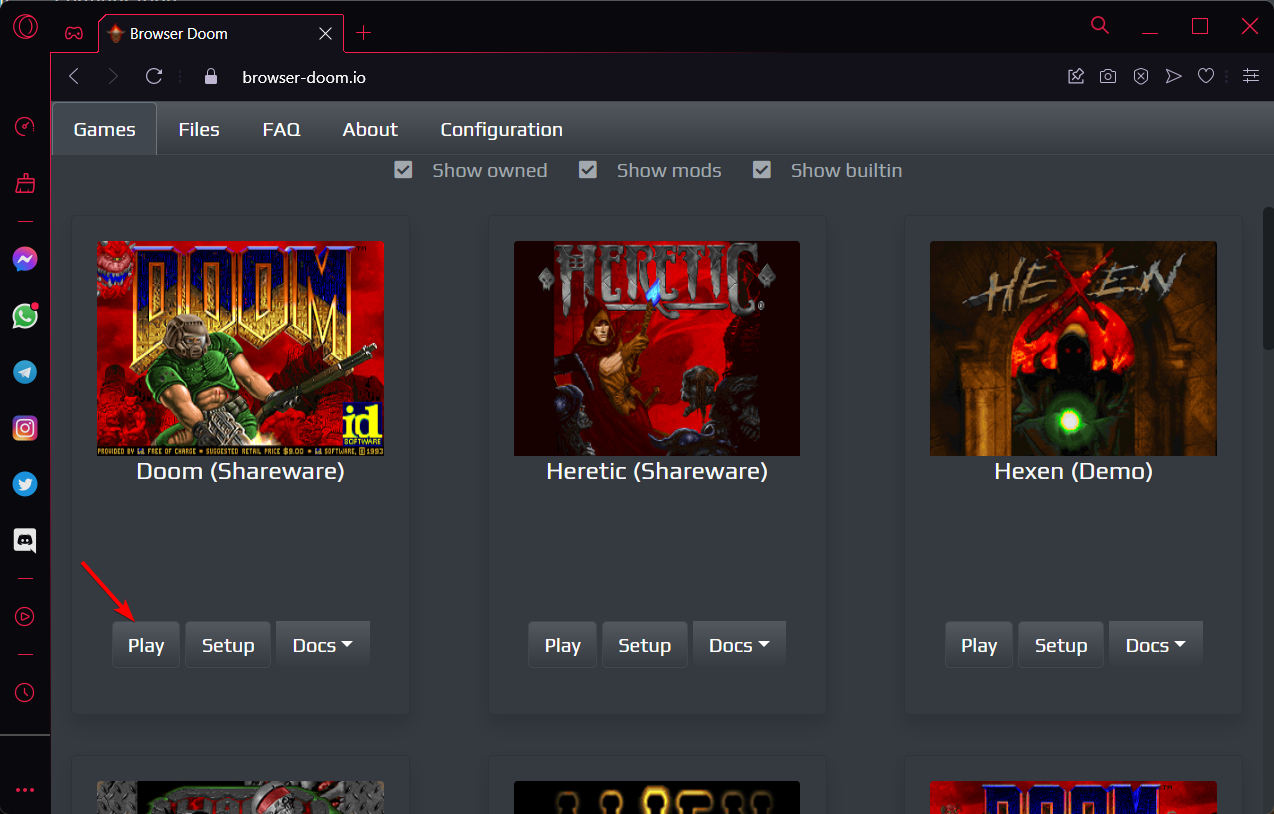
Task: Switch to the Configuration tab
Action: [501, 129]
